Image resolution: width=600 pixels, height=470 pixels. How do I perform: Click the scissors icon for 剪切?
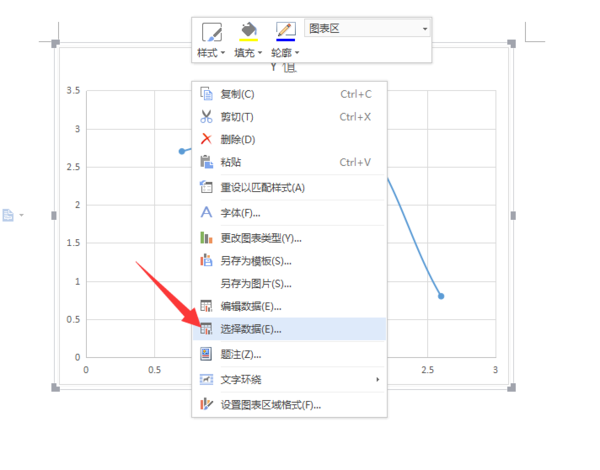[206, 116]
